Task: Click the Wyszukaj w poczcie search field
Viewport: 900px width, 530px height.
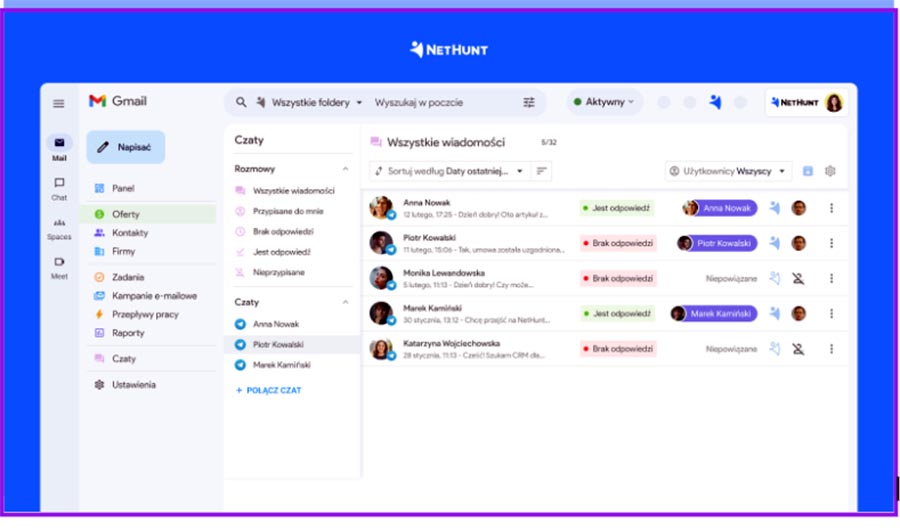Action: click(x=440, y=102)
